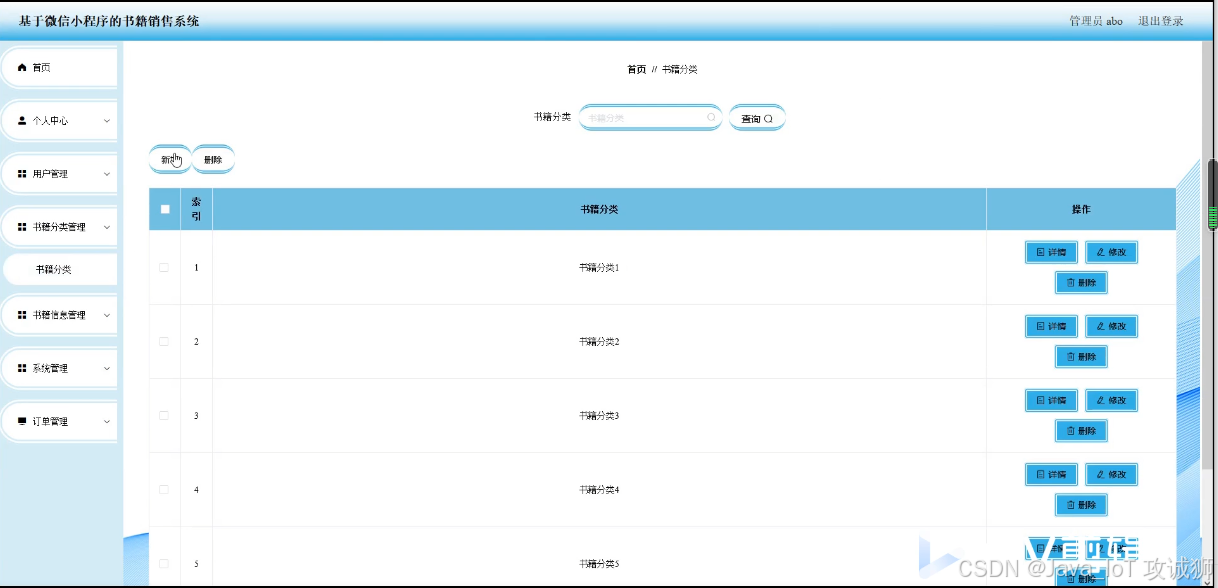Click 修改 button for 书籍分类1
Screen dimensions: 1218x588
click(x=1111, y=252)
